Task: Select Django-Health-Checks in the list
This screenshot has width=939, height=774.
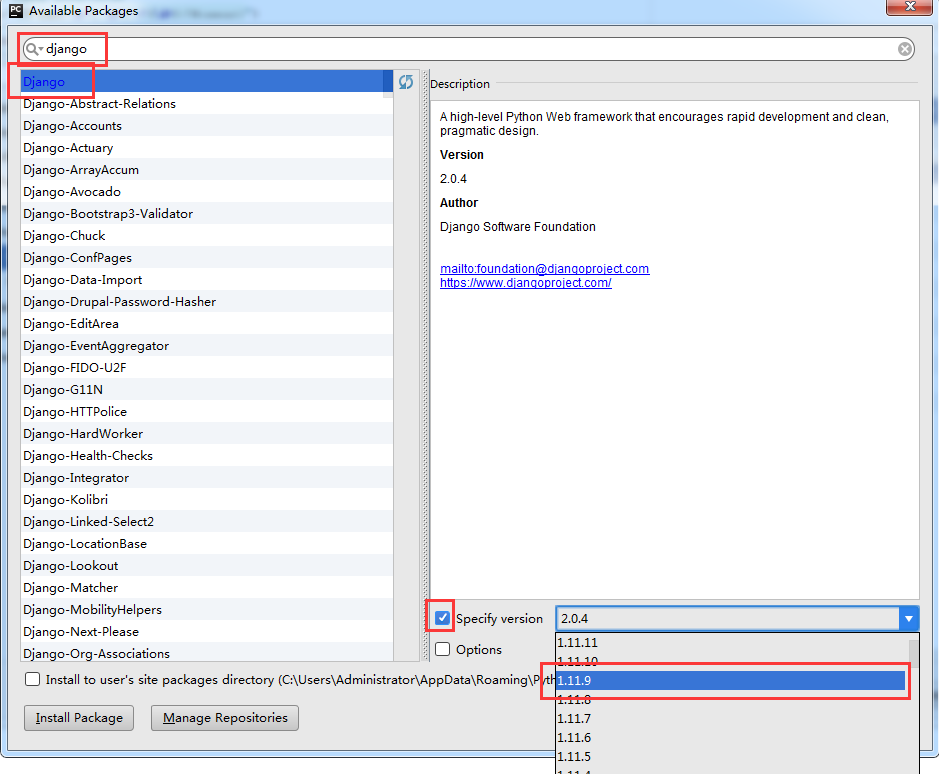Action: (x=207, y=456)
